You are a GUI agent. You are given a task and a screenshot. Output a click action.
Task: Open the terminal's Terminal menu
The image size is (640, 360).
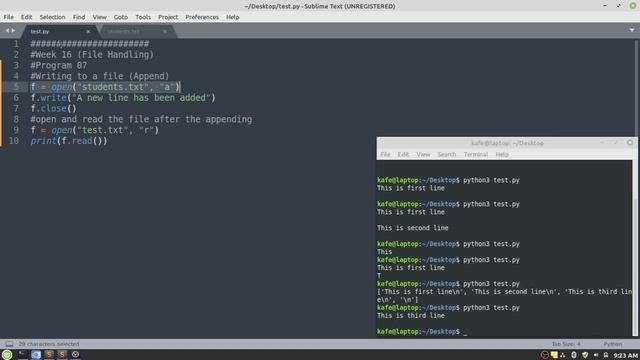476,155
